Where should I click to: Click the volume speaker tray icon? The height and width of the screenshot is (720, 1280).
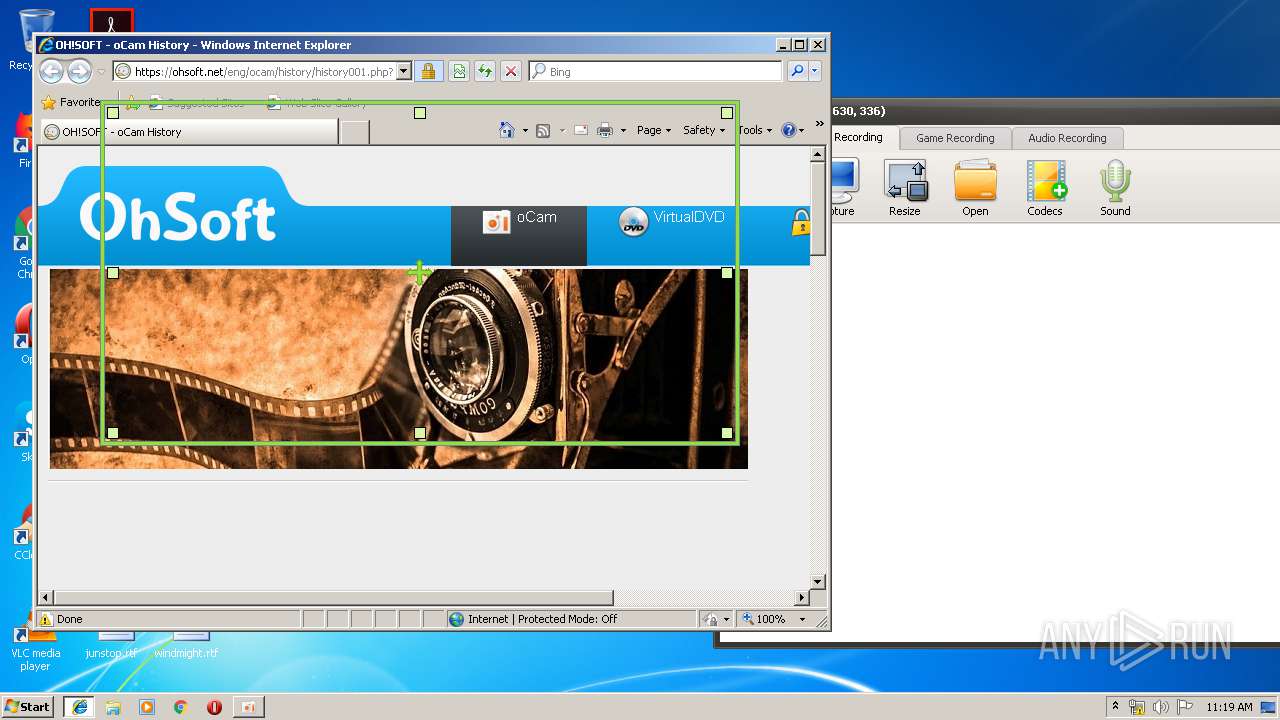click(x=1161, y=707)
